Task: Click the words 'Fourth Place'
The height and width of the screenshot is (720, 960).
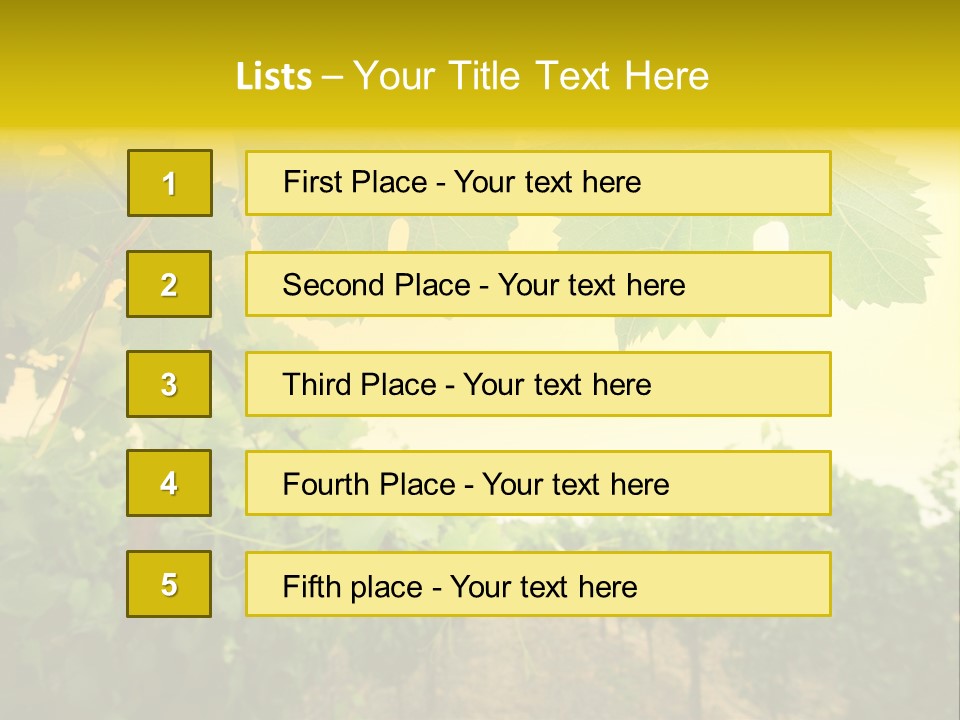Action: pyautogui.click(x=369, y=484)
